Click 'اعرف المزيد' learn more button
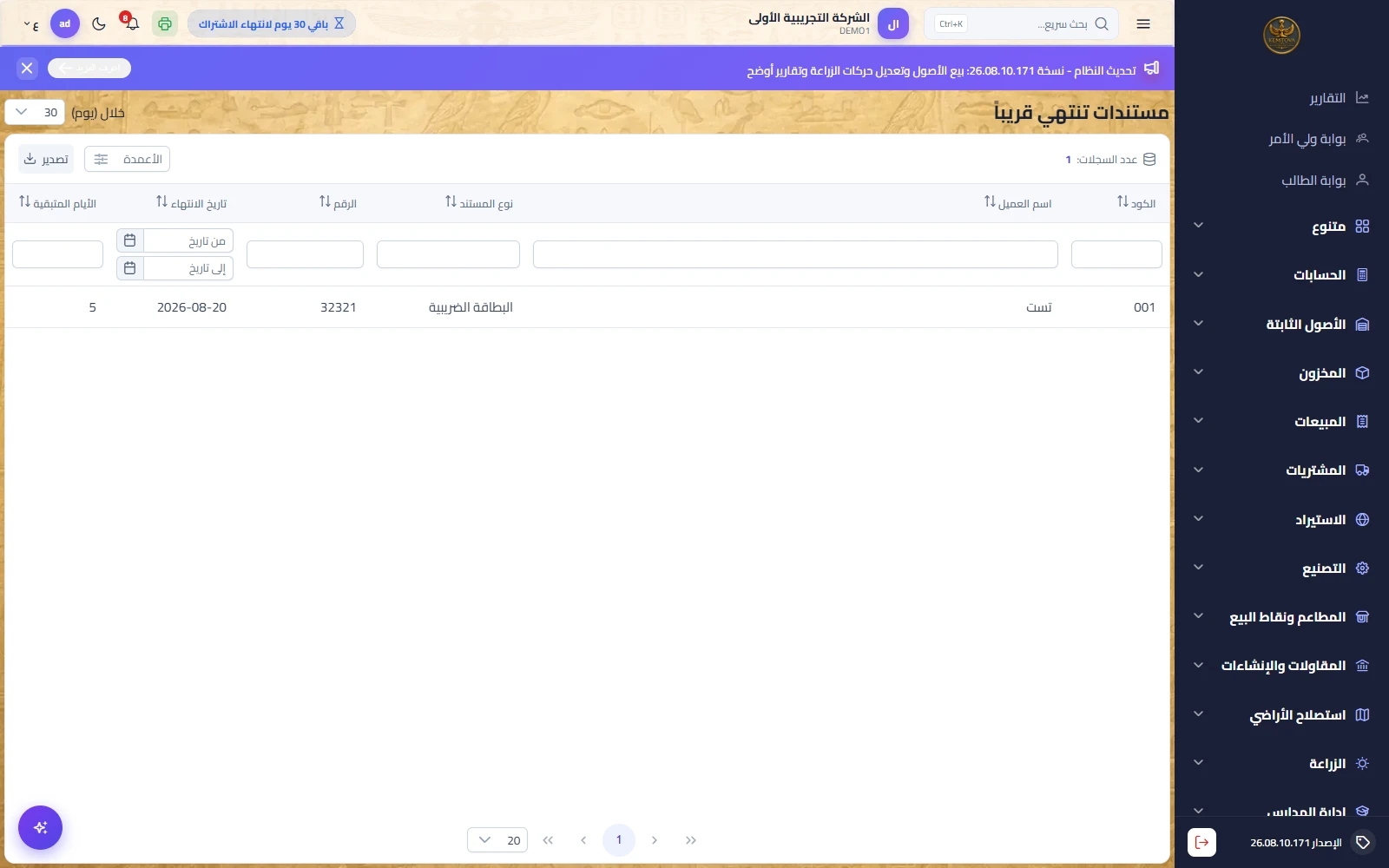 click(x=89, y=68)
